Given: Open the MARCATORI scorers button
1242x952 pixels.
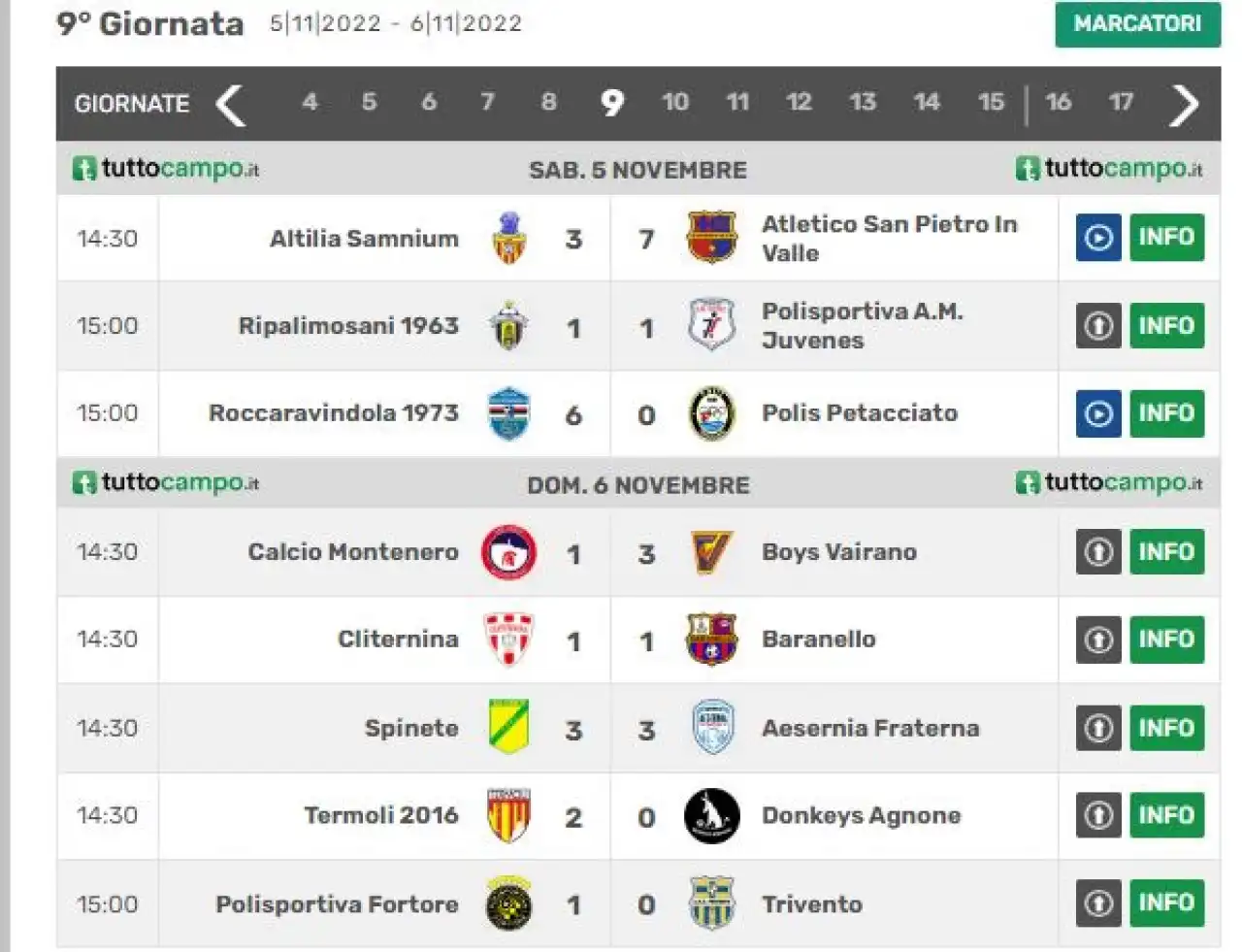Looking at the screenshot, I should click(x=1137, y=24).
